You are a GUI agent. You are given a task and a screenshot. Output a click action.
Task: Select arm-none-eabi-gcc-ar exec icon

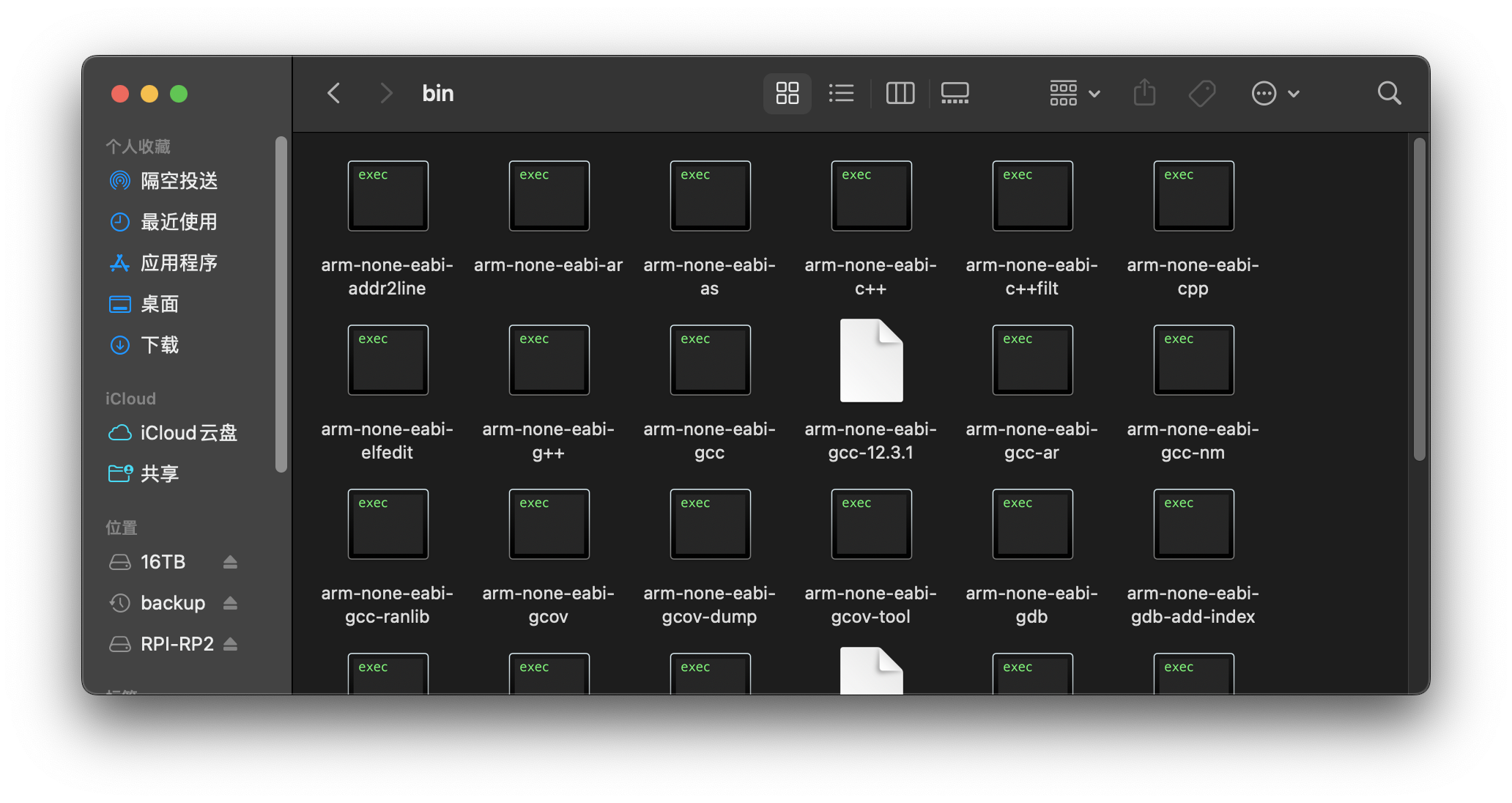[1032, 360]
